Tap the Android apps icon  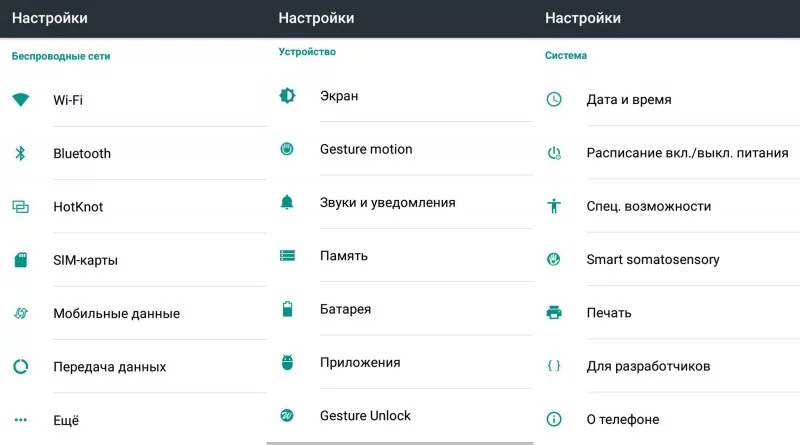coord(287,362)
